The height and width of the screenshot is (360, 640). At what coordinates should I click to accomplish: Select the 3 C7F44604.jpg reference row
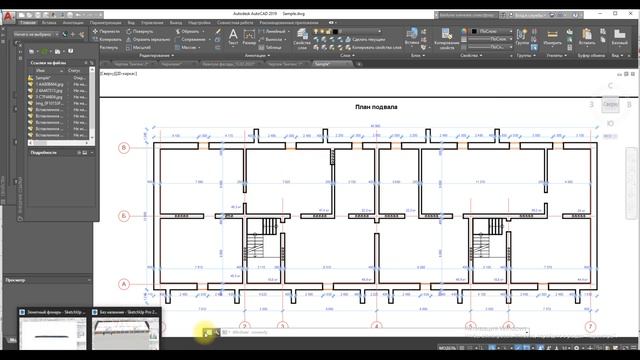pos(58,97)
